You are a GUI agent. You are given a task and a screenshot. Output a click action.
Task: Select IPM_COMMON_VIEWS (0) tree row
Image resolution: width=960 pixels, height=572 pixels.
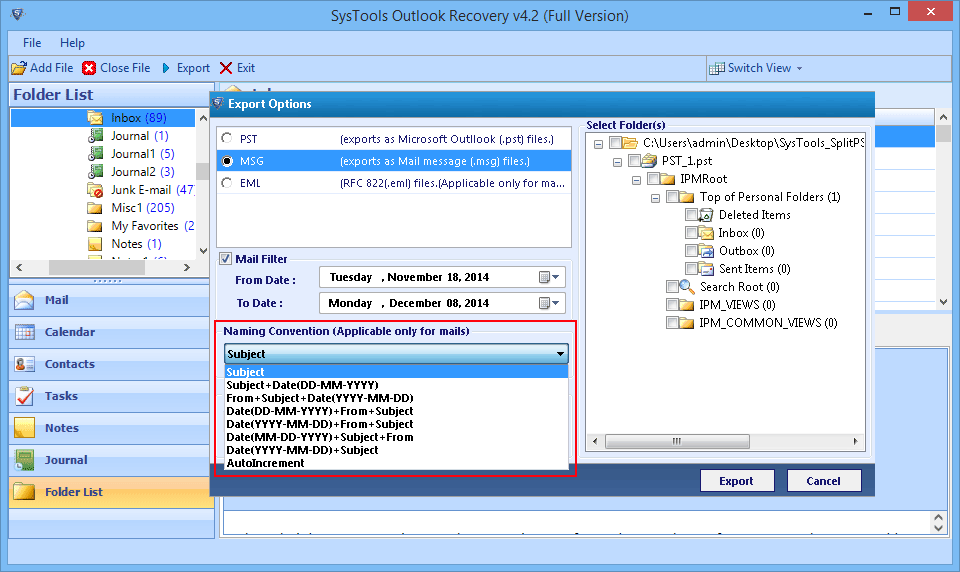click(x=768, y=323)
